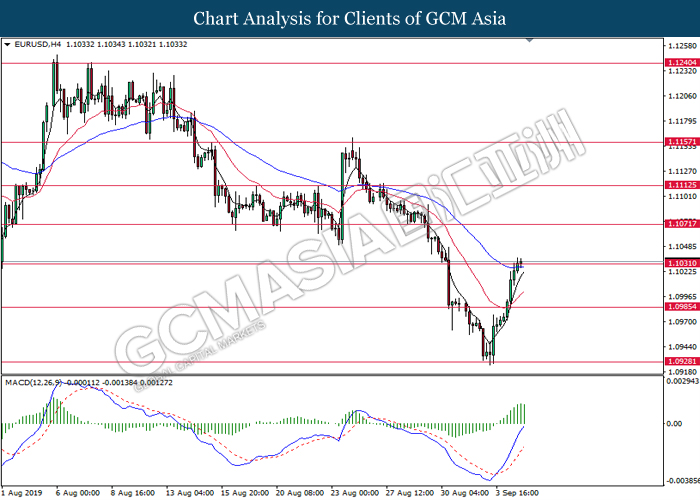
Task: Click the 20 Aug 08:00 time label
Action: click(x=300, y=493)
